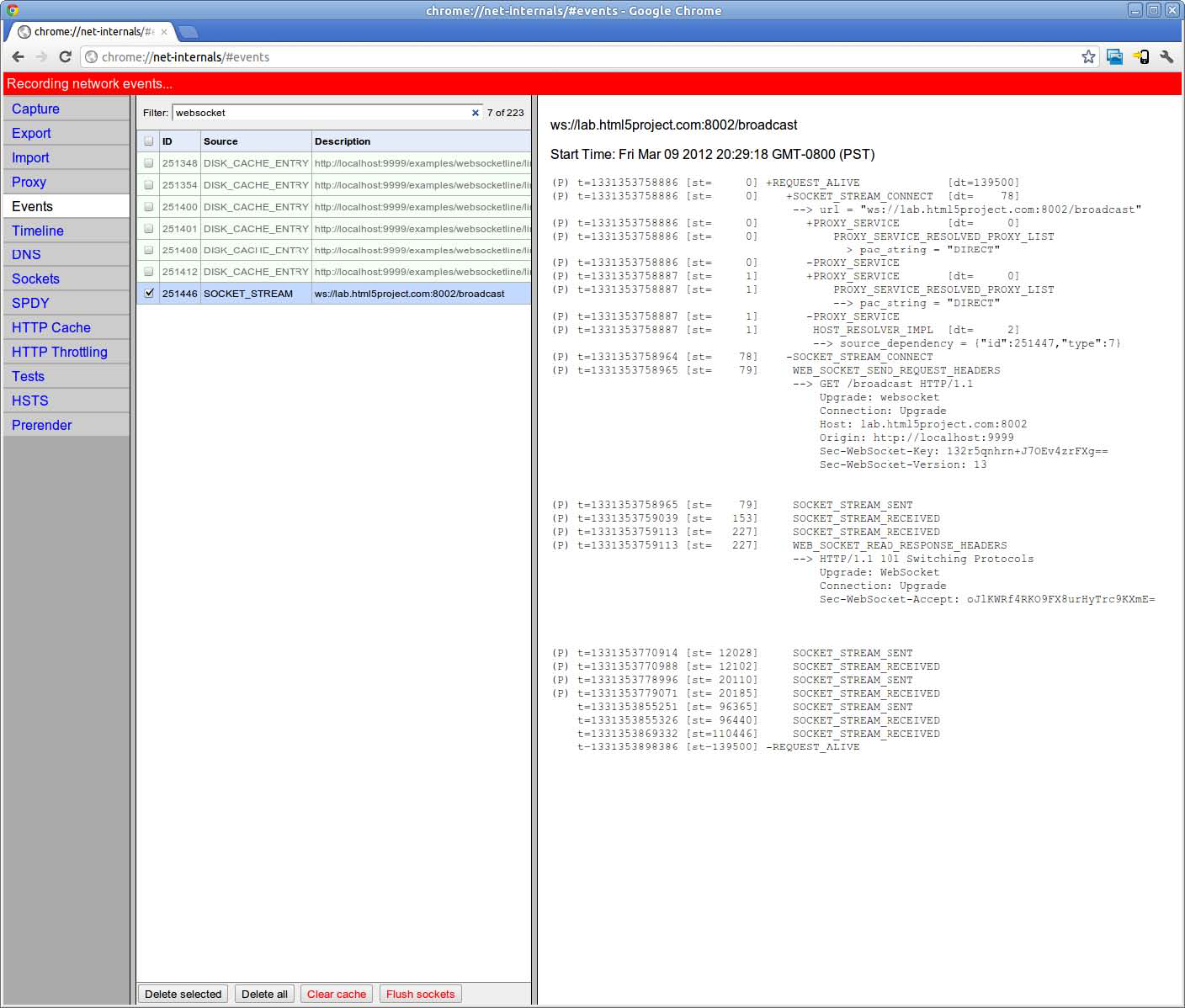Image resolution: width=1185 pixels, height=1008 pixels.
Task: Click the browser forward arrow
Action: 41,56
